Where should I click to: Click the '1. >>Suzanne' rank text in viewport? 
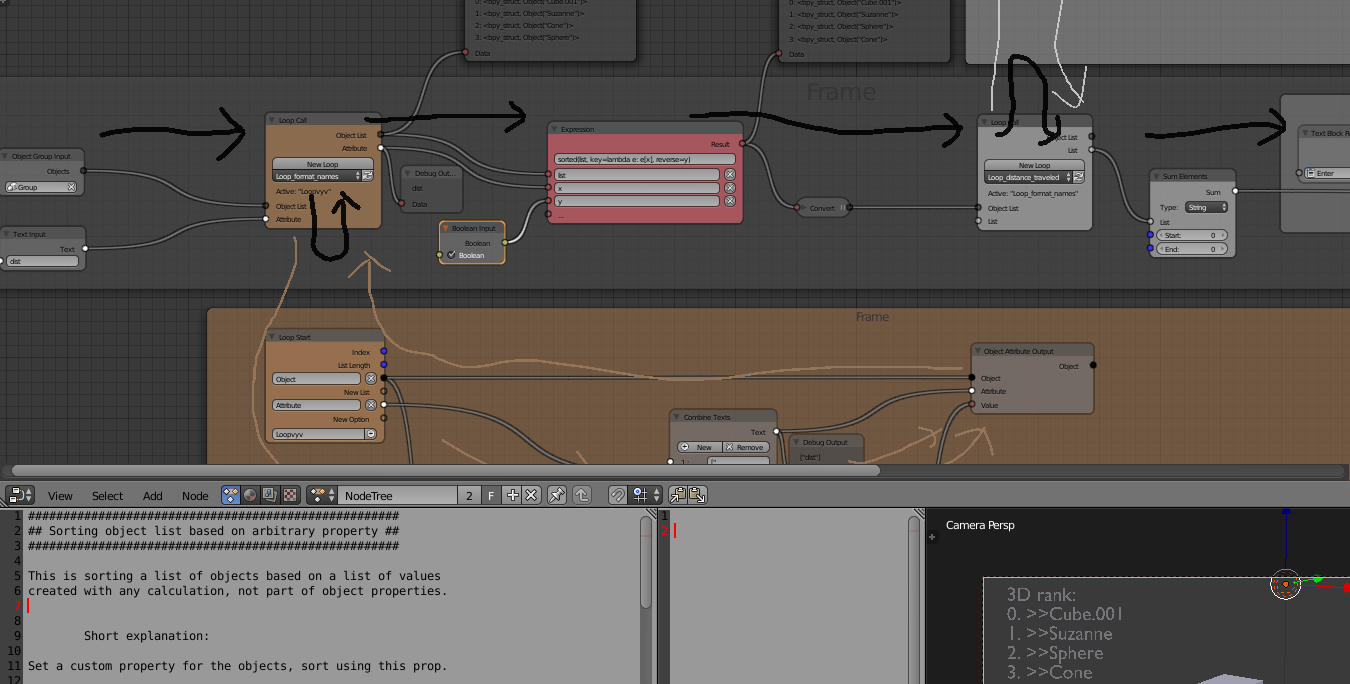click(x=1059, y=633)
